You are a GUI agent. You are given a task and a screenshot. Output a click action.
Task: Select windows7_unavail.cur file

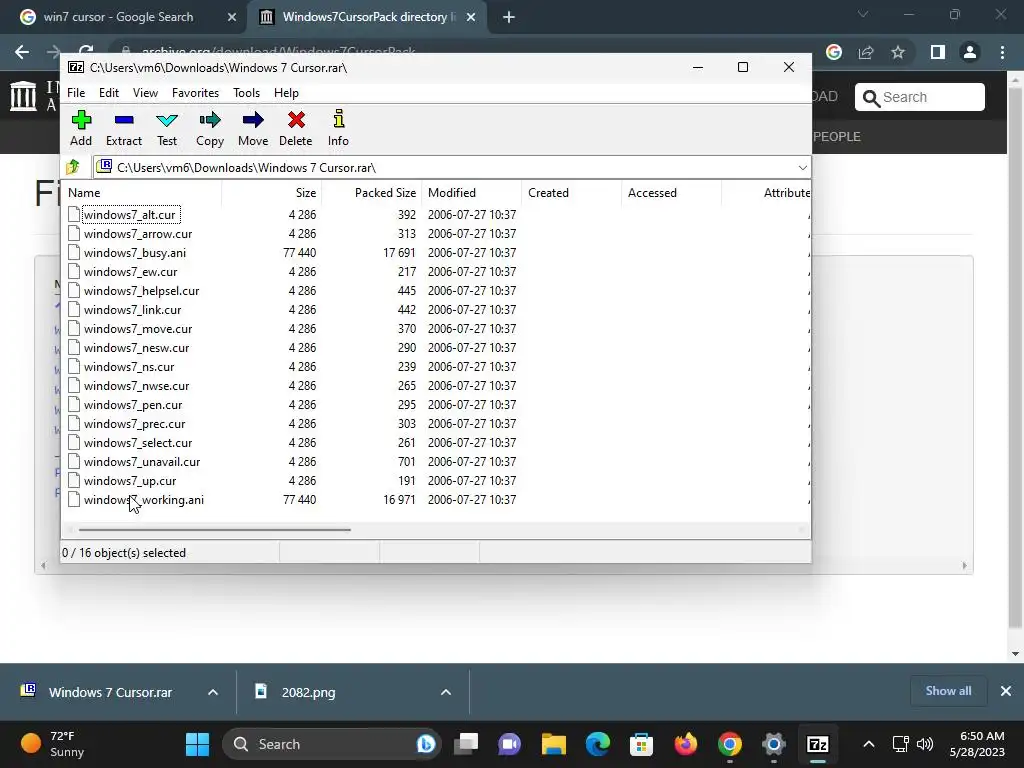point(142,462)
